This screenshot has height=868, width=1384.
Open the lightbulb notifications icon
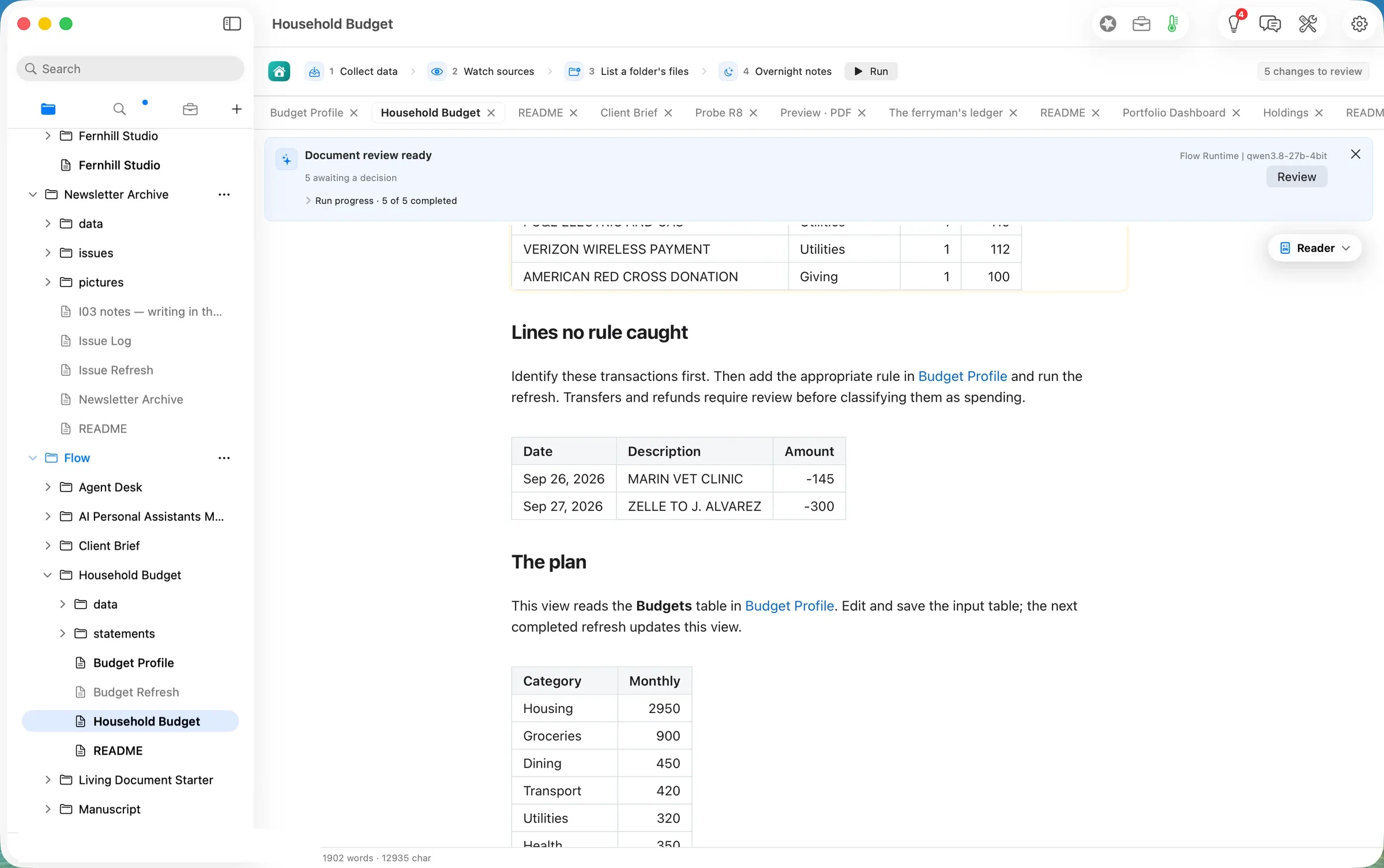[x=1235, y=24]
